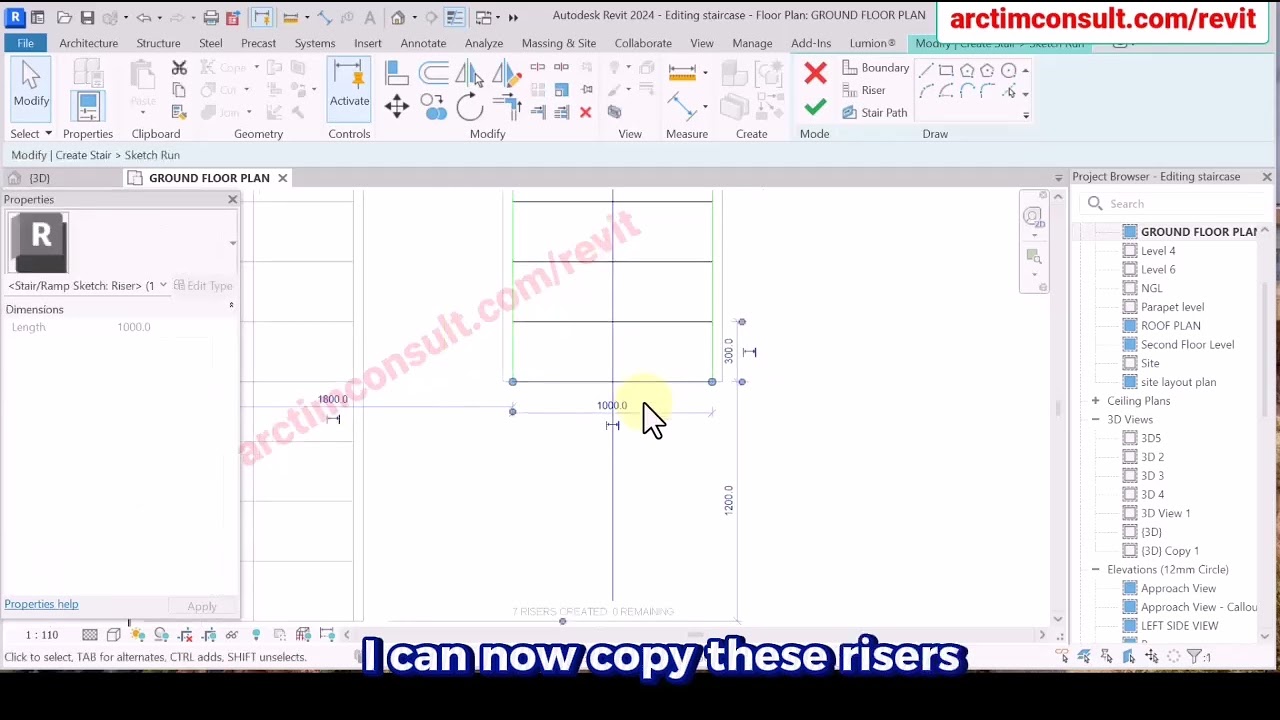This screenshot has height=720, width=1280.
Task: Toggle Temporary Hide/Isolate glasses icon
Action: click(232, 635)
